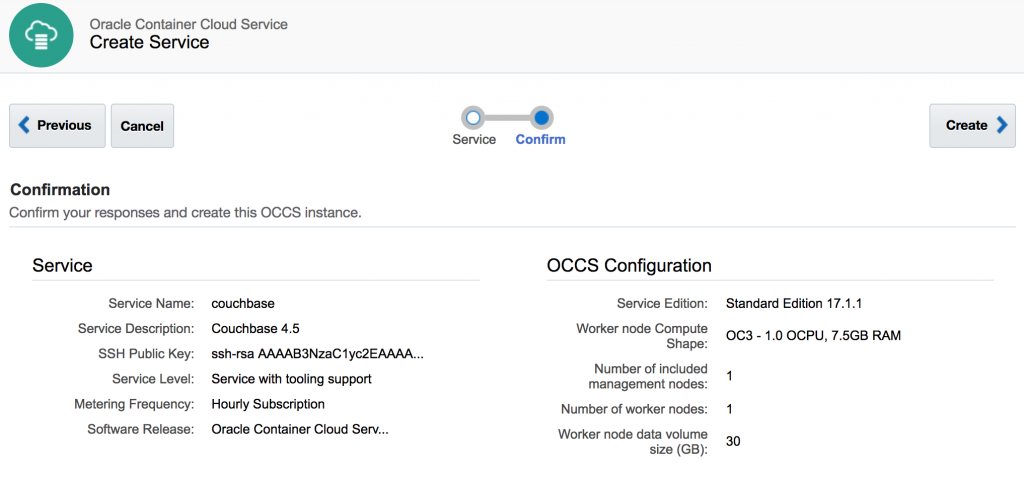
Task: Click the 'Software Release:' label
Action: 141,429
